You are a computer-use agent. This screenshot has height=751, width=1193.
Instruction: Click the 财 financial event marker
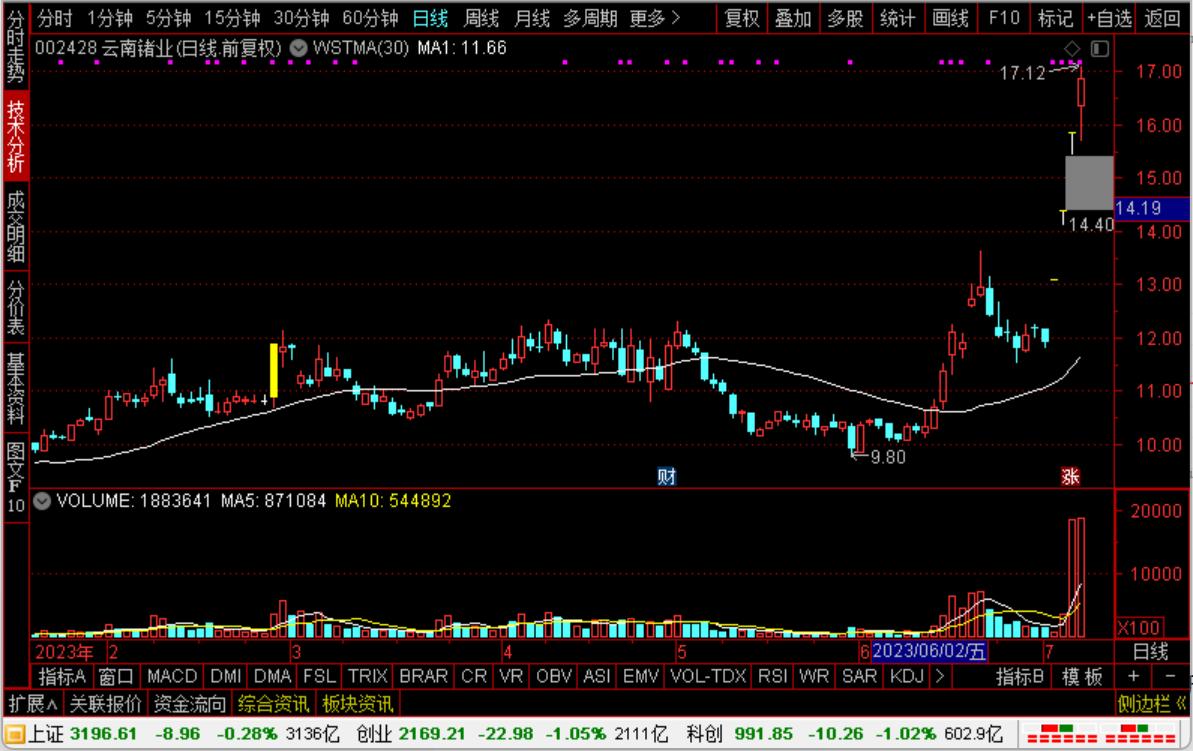coord(666,476)
